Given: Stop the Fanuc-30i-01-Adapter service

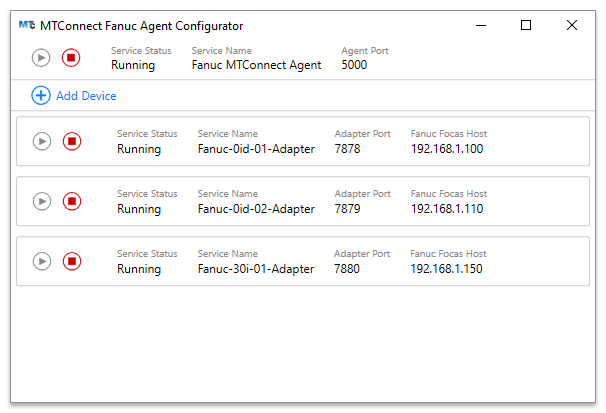Looking at the screenshot, I should pyautogui.click(x=72, y=262).
